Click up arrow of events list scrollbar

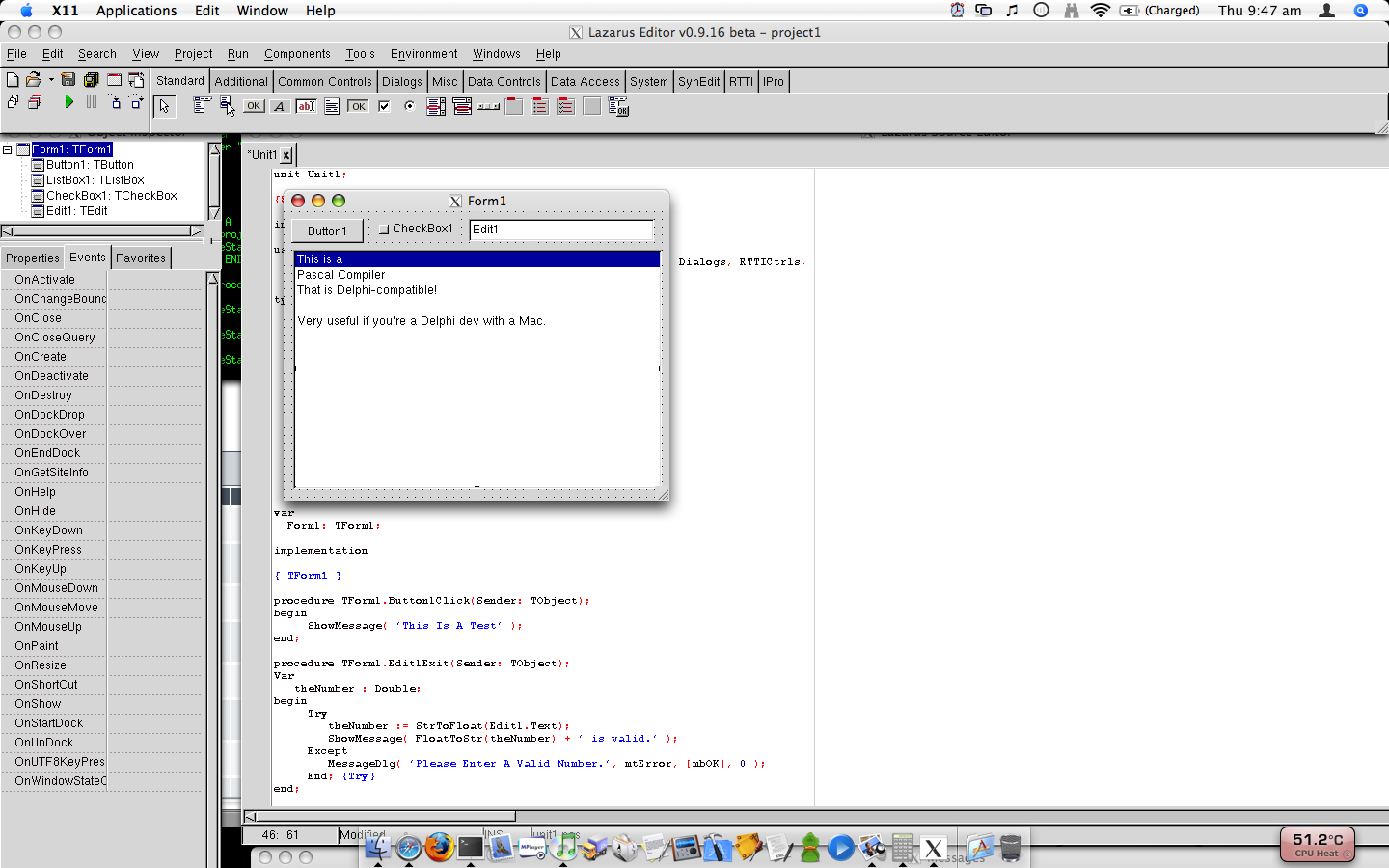point(213,279)
